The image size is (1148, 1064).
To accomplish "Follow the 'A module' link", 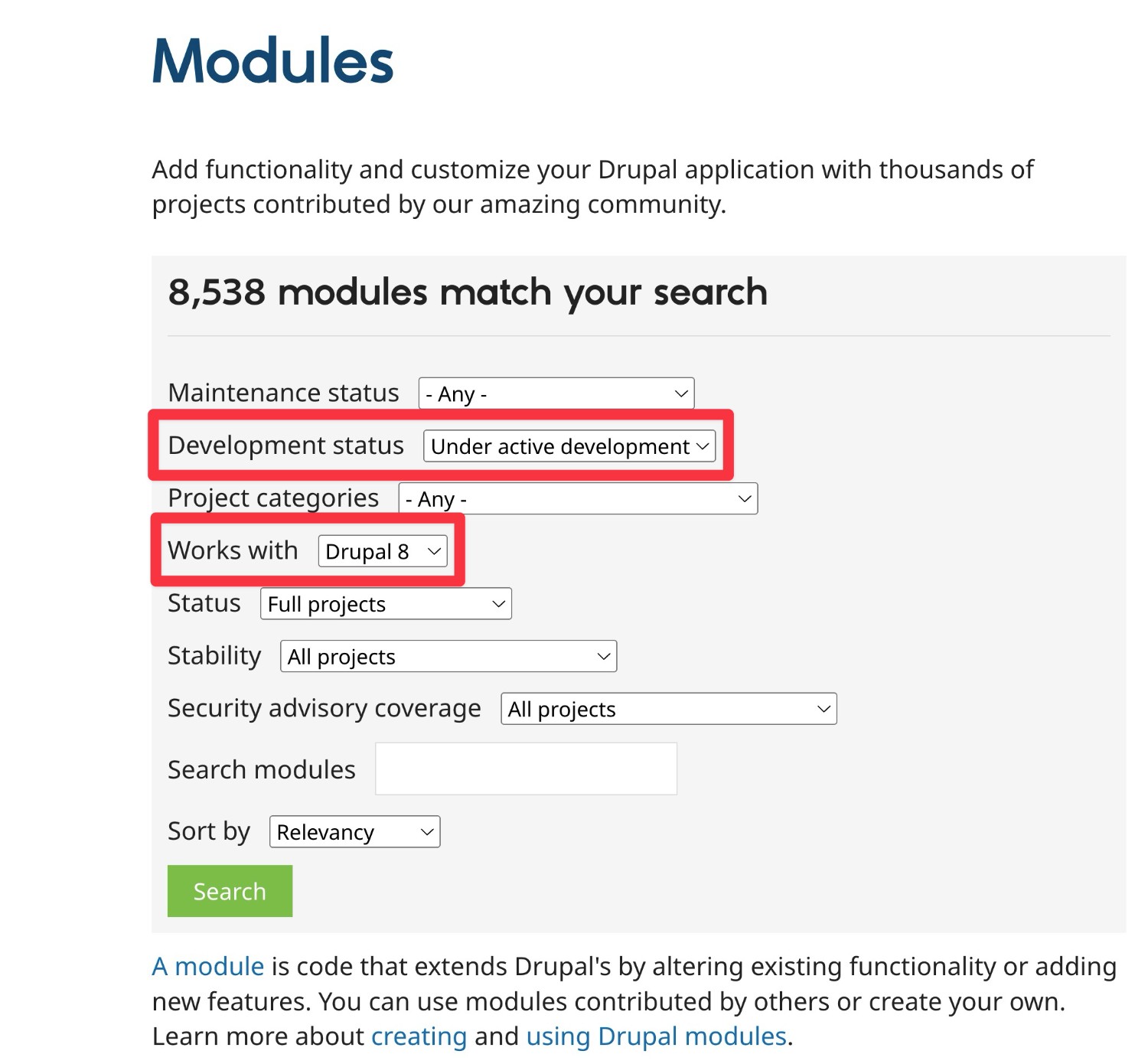I will pos(207,967).
